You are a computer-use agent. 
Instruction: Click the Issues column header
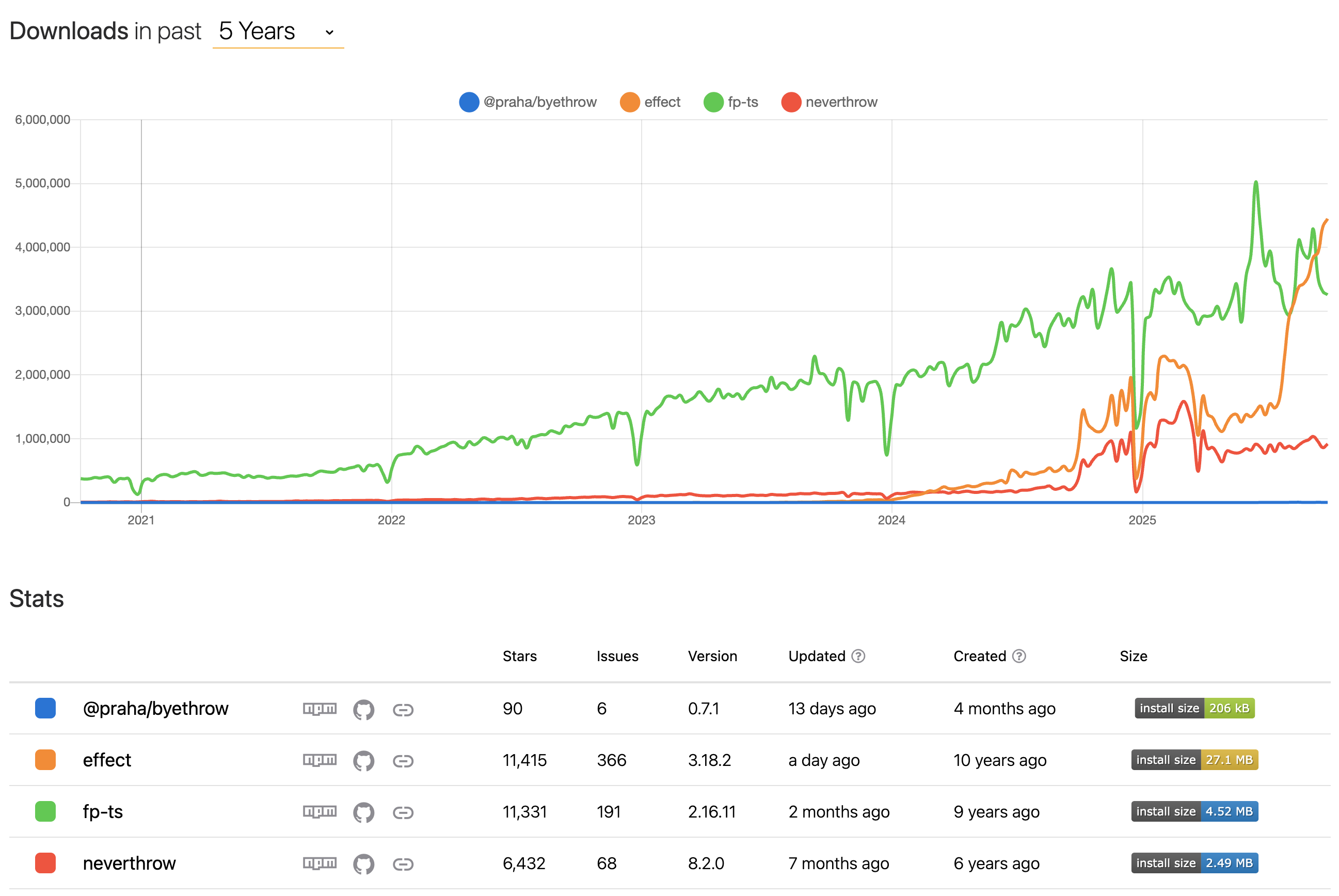pyautogui.click(x=617, y=656)
